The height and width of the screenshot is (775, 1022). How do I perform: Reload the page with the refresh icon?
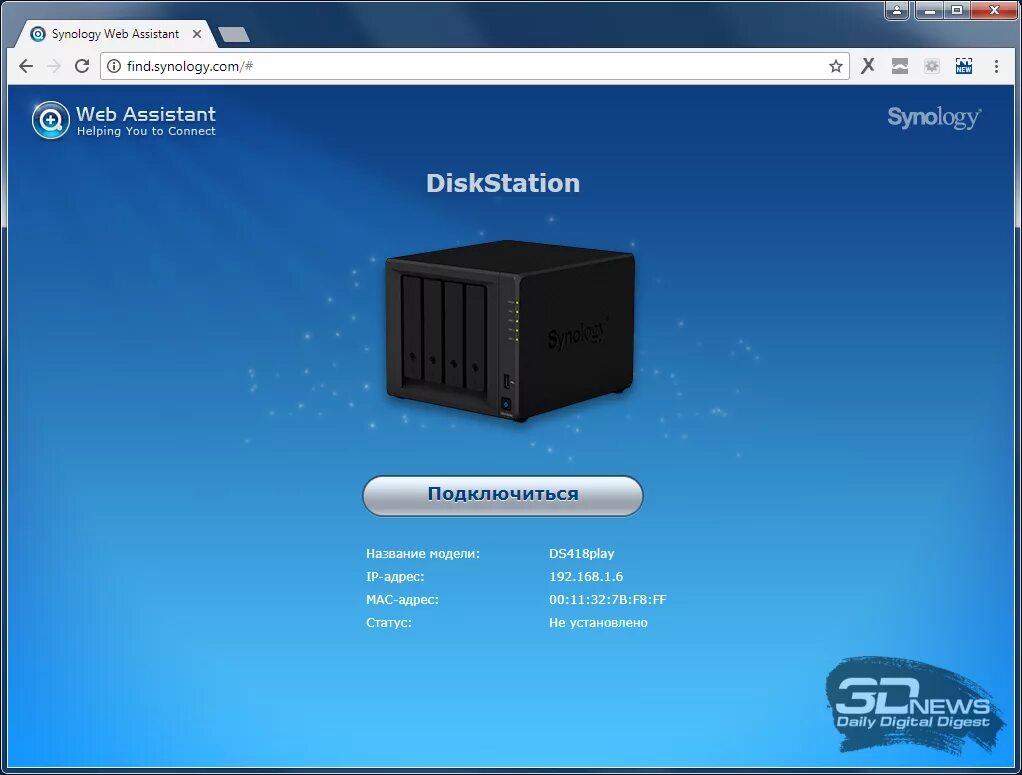point(82,66)
